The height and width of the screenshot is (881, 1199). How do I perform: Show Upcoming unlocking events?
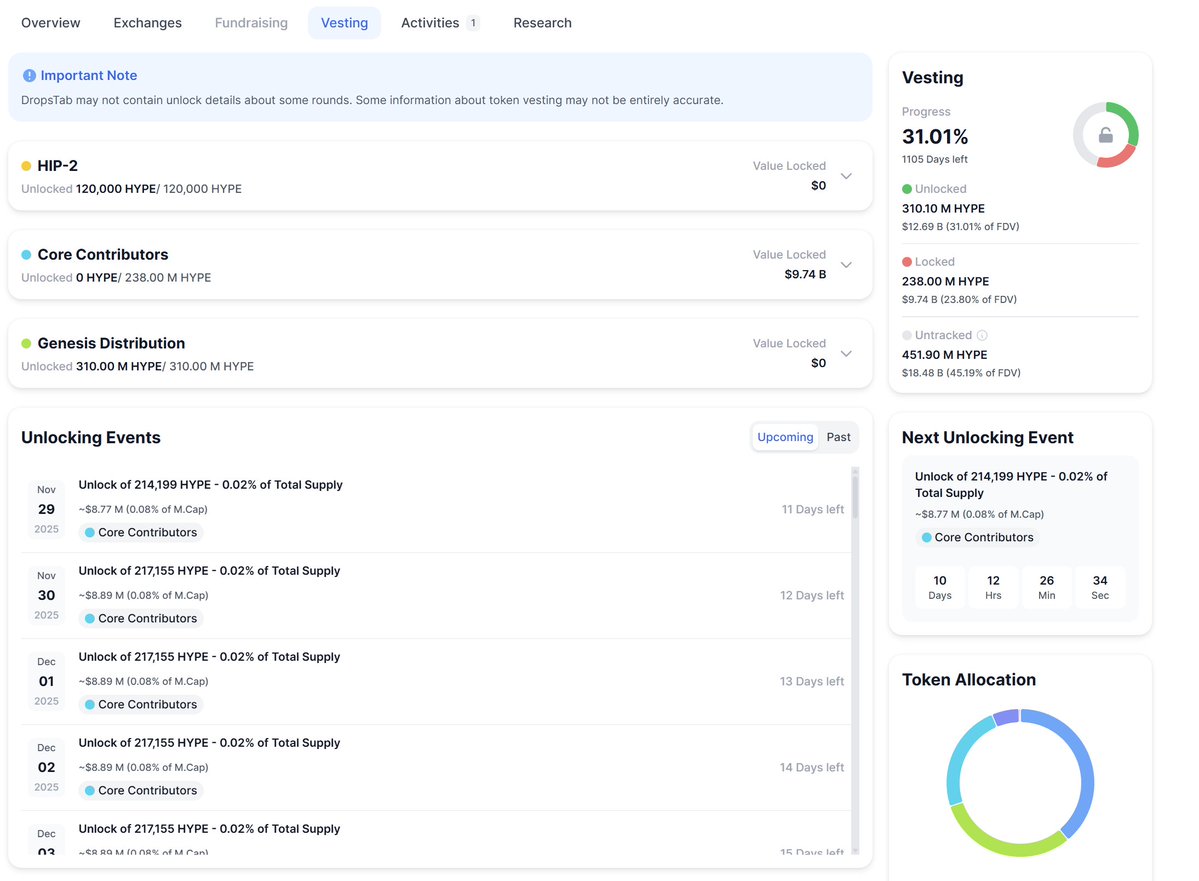[x=785, y=437]
